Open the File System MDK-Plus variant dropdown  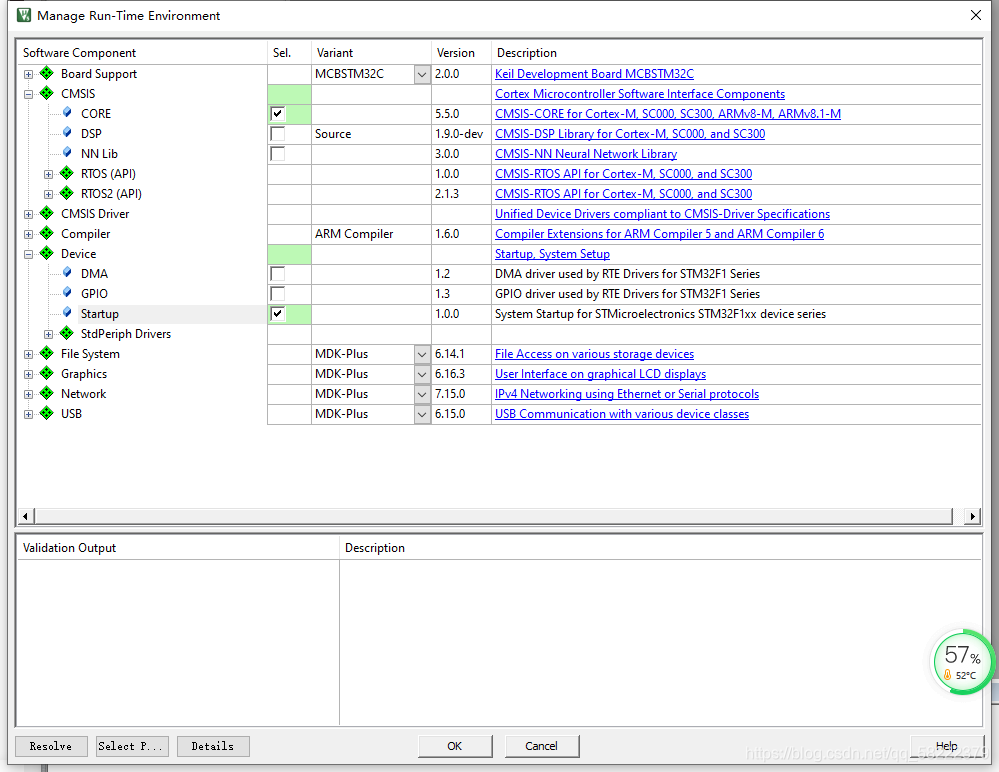422,354
